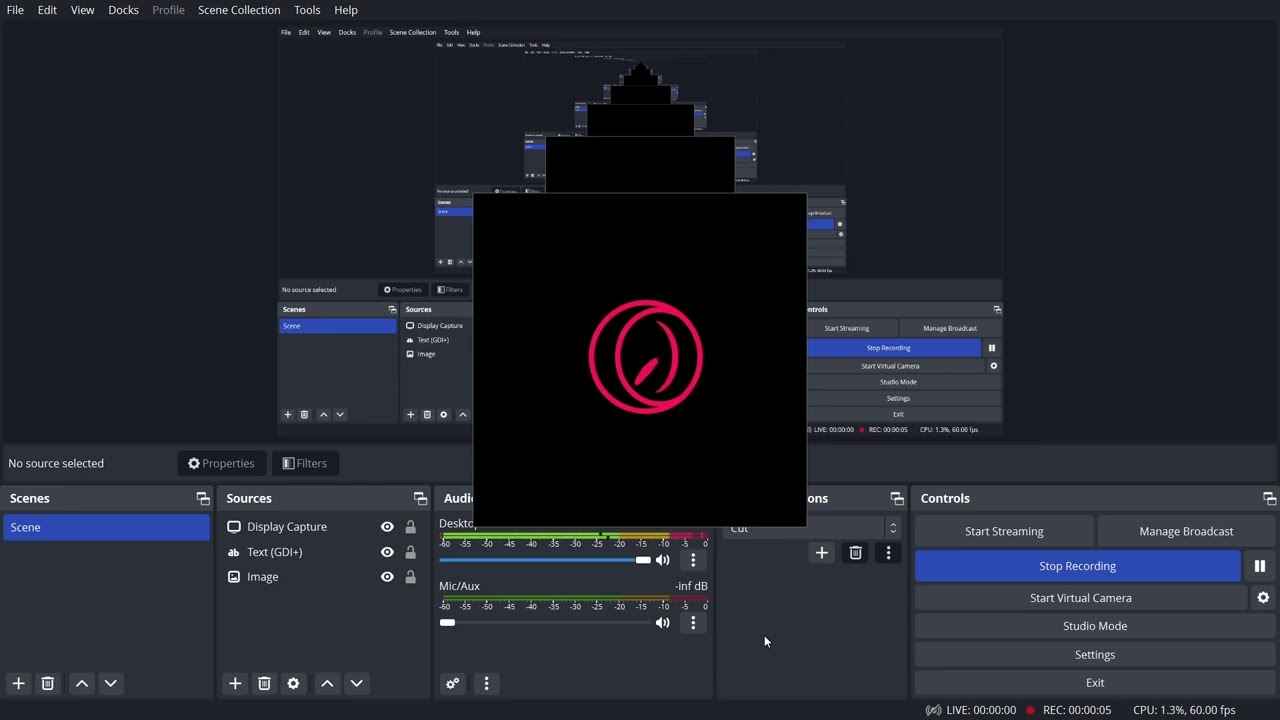Select the "Scene" item in Scenes list
Image resolution: width=1280 pixels, height=720 pixels.
106,527
